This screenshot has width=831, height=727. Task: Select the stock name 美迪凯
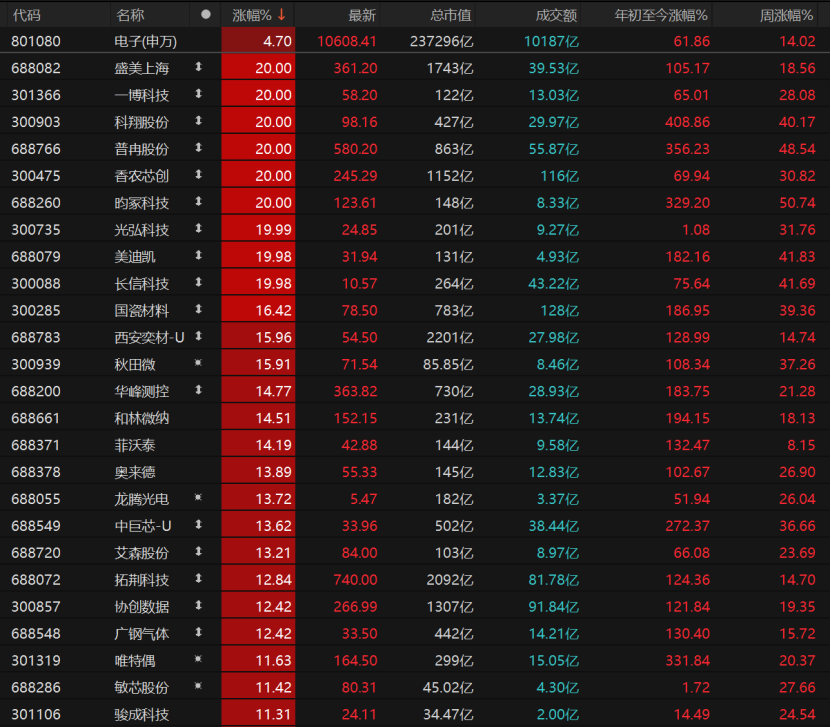(x=135, y=257)
